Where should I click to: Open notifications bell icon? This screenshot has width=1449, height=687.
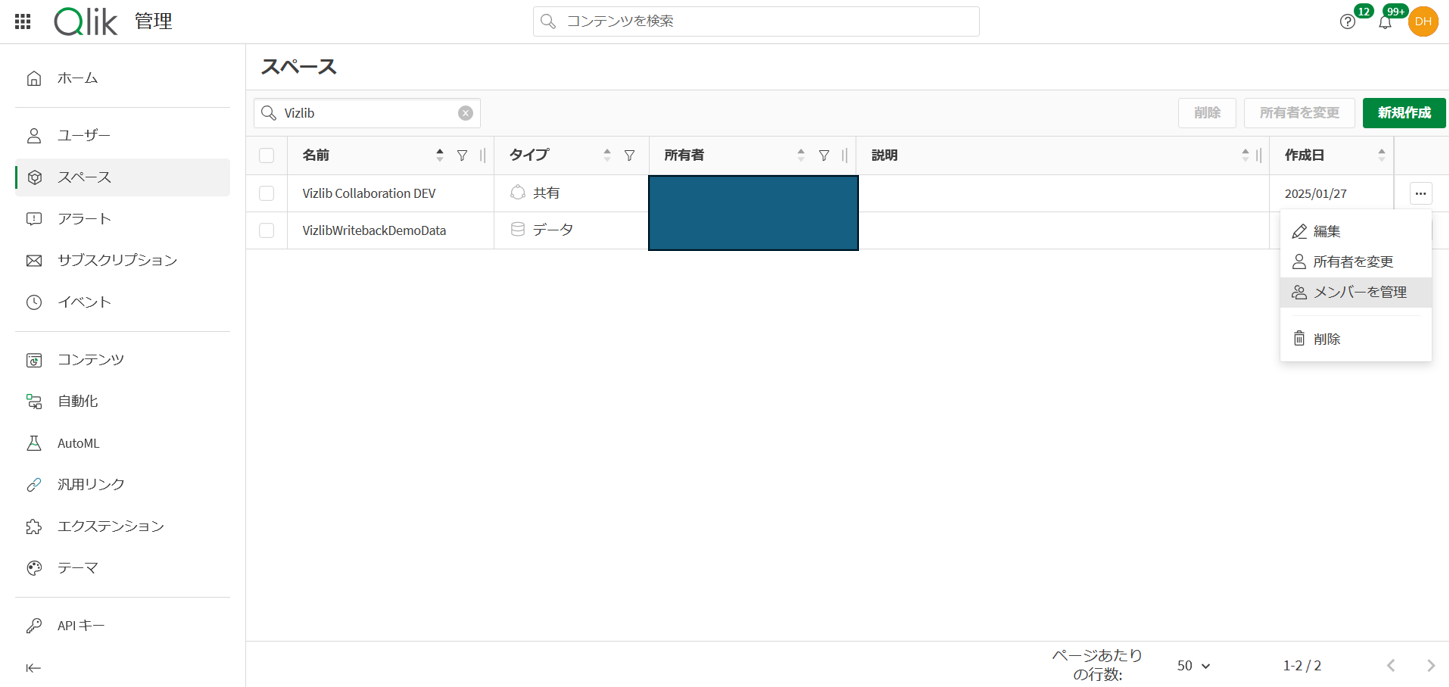pyautogui.click(x=1385, y=22)
